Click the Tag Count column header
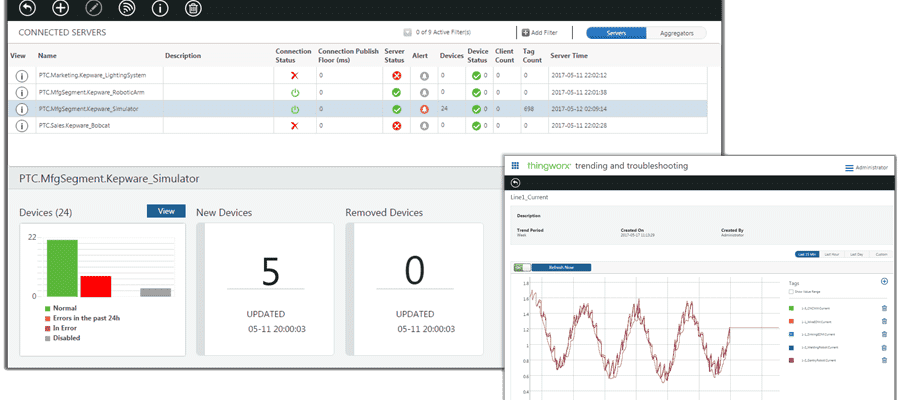Screen dimensions: 900x400 click(532, 56)
